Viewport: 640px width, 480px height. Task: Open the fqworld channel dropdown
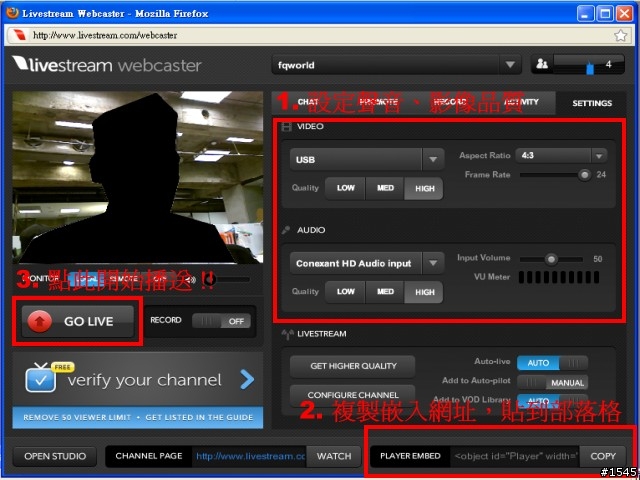tap(396, 65)
